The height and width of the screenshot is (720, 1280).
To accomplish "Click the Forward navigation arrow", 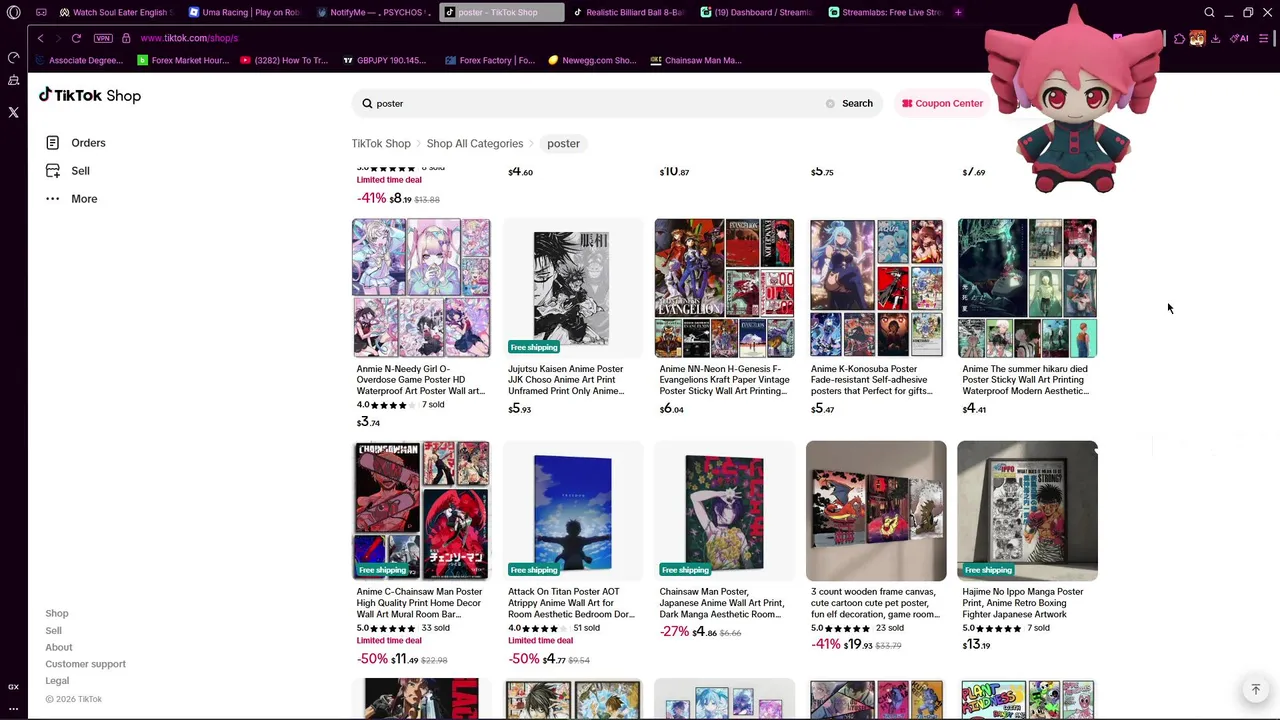I will (58, 38).
